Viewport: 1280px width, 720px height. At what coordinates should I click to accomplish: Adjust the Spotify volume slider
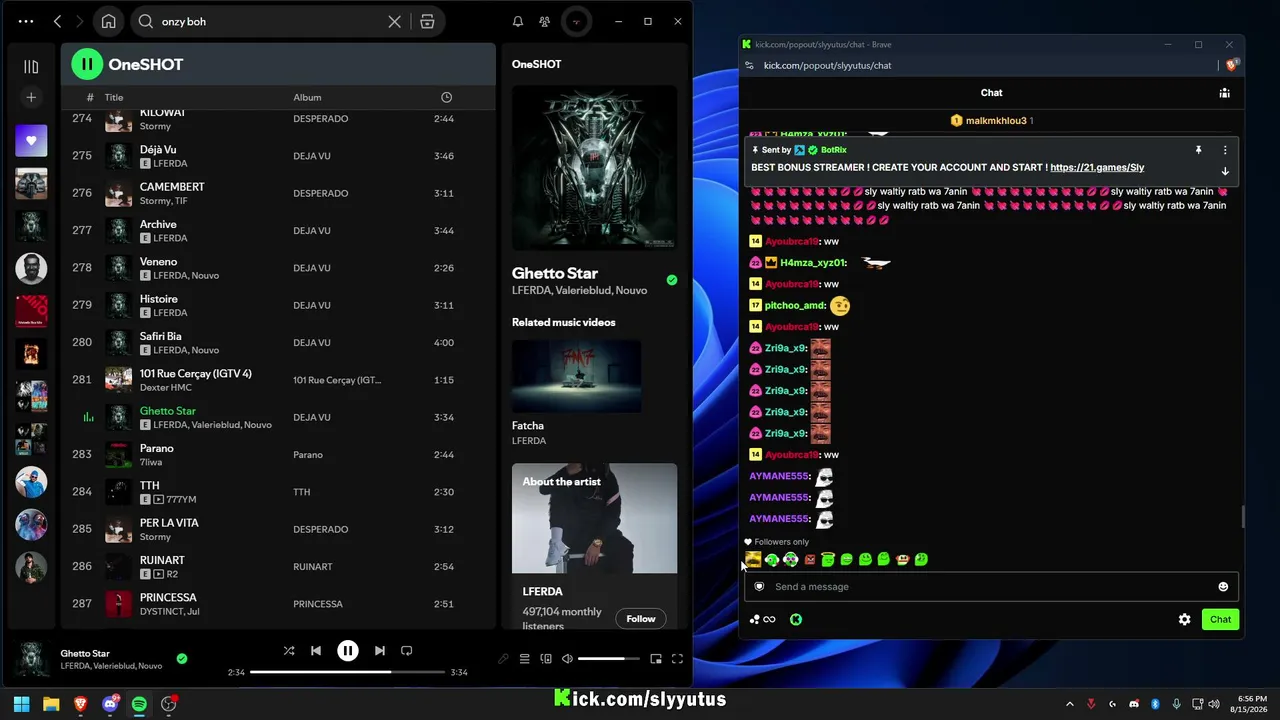coord(608,659)
